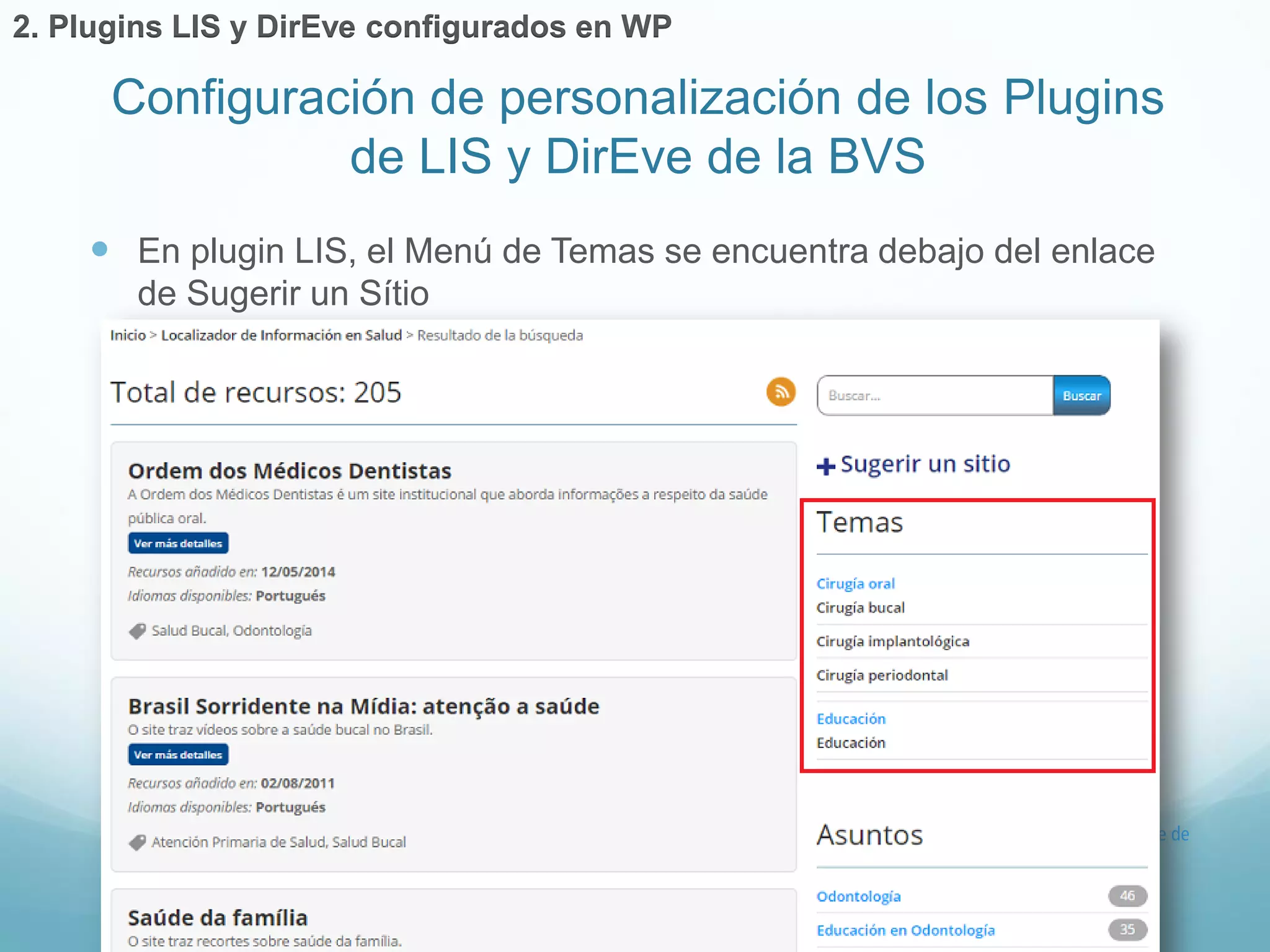Select the black Educación sub-item in Temas
This screenshot has width=1270, height=952.
click(851, 743)
